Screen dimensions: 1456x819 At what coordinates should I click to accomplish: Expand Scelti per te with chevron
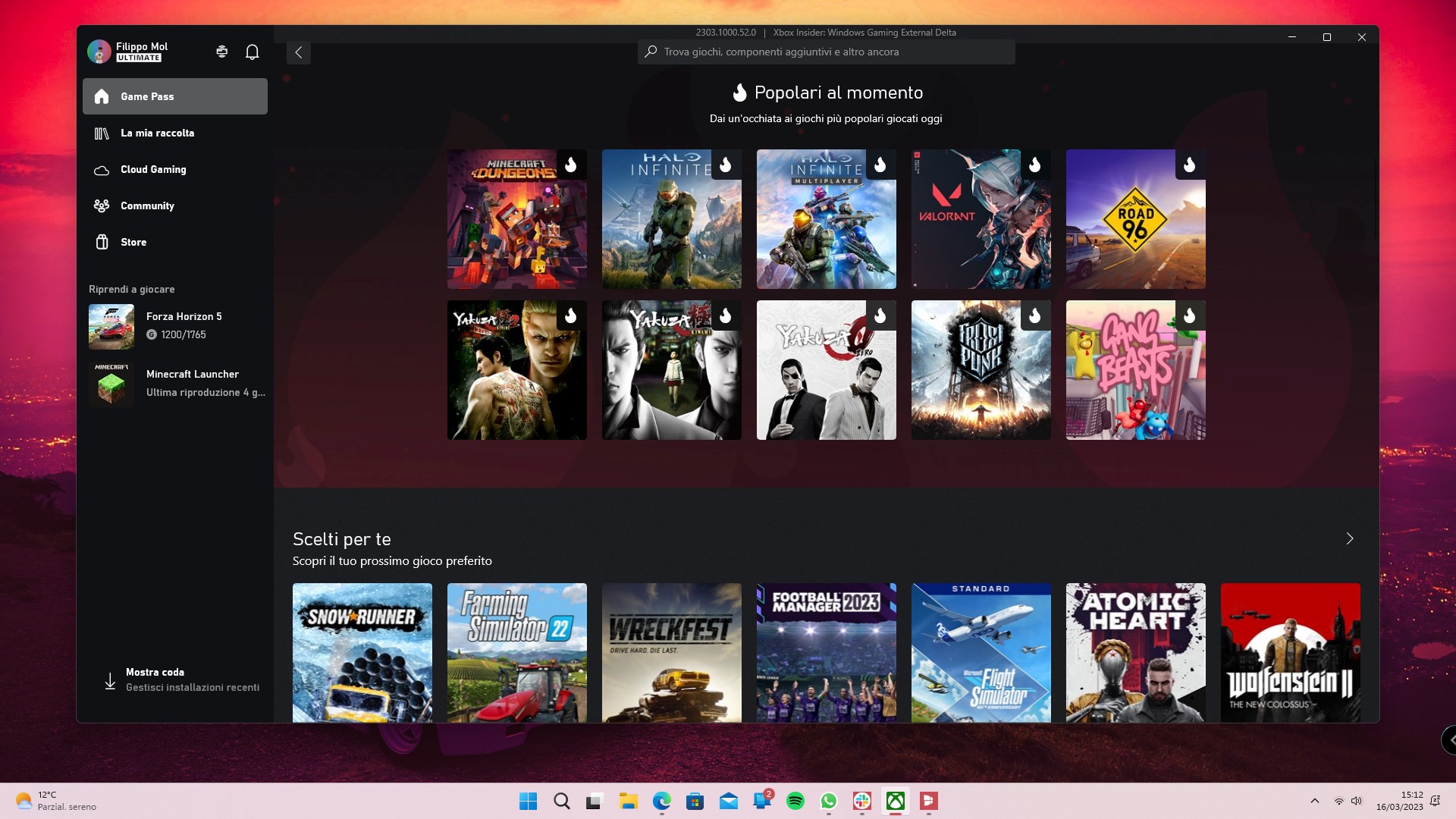click(x=1350, y=538)
